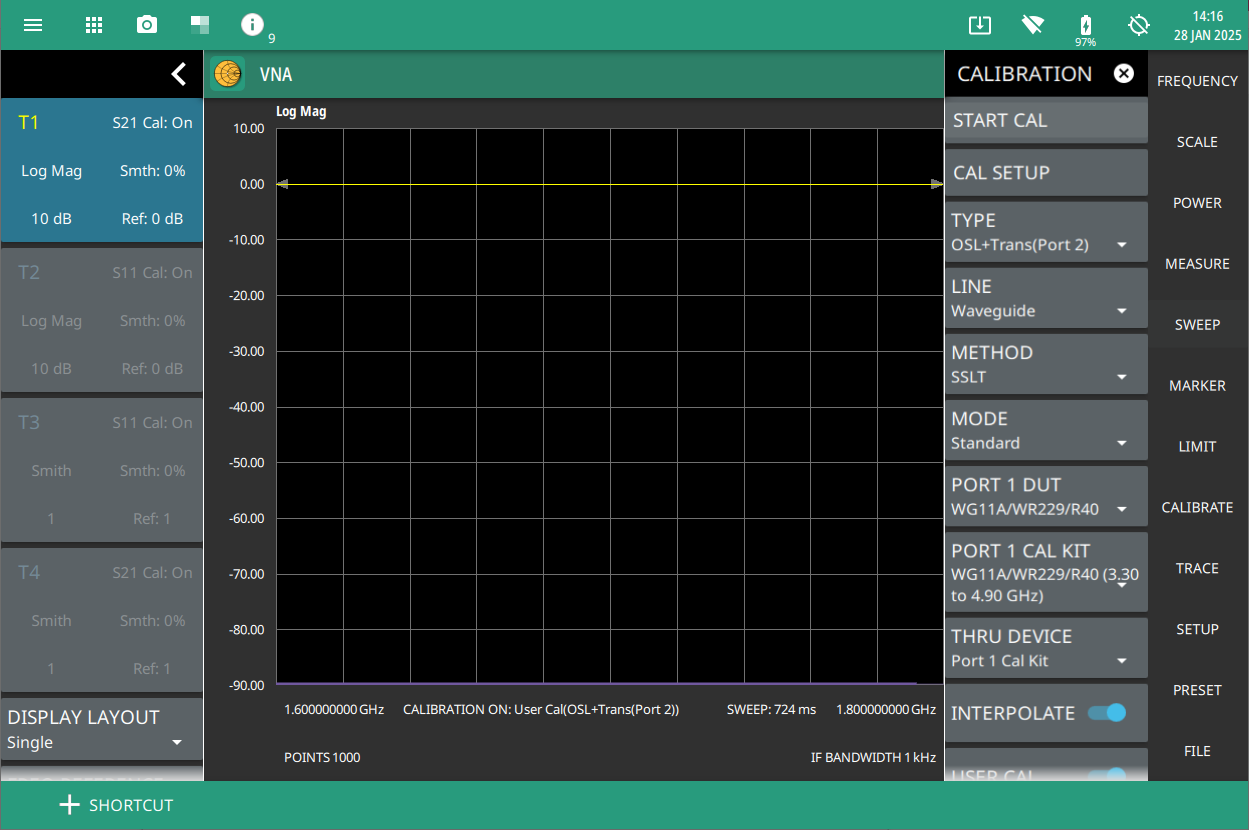Open the info notifications icon
This screenshot has height=830, width=1249.
coord(252,25)
